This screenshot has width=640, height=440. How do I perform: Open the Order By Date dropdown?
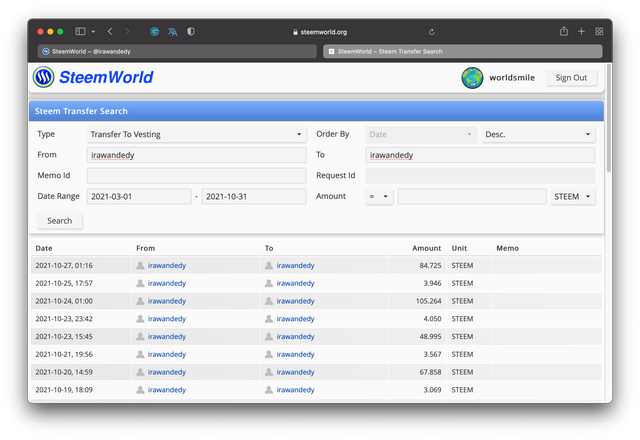(421, 134)
